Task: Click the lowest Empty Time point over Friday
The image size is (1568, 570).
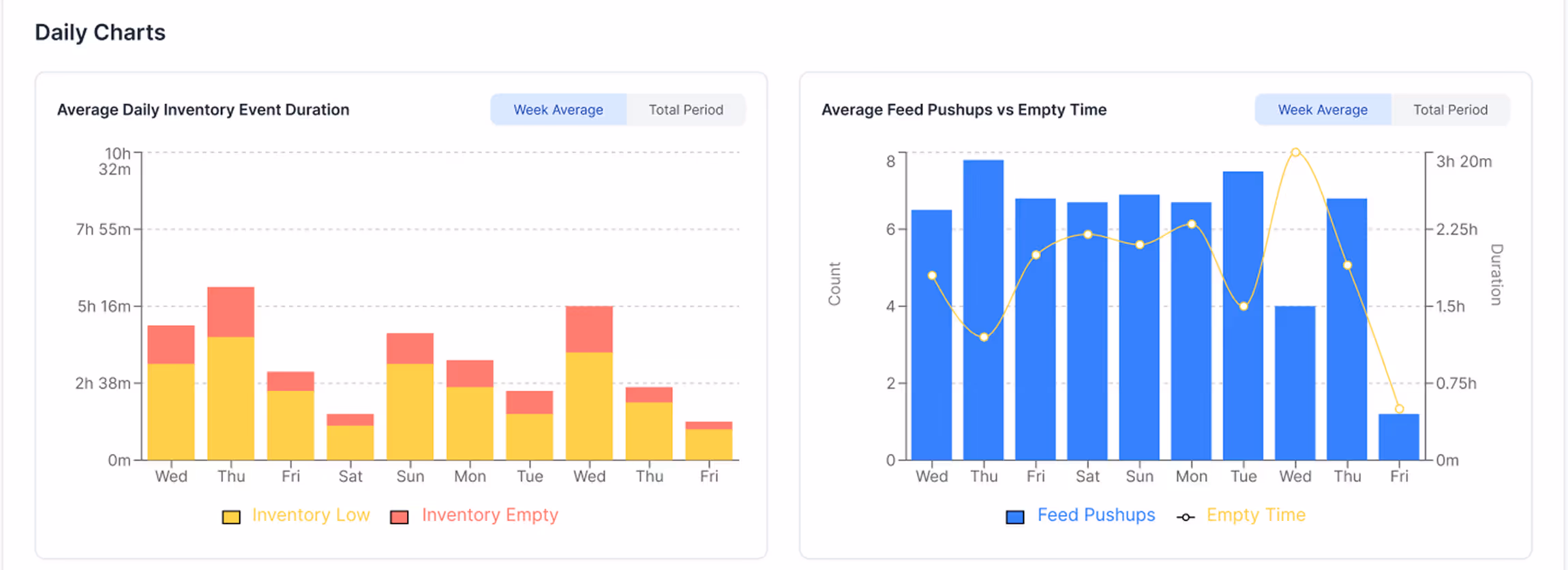Action: (1399, 409)
